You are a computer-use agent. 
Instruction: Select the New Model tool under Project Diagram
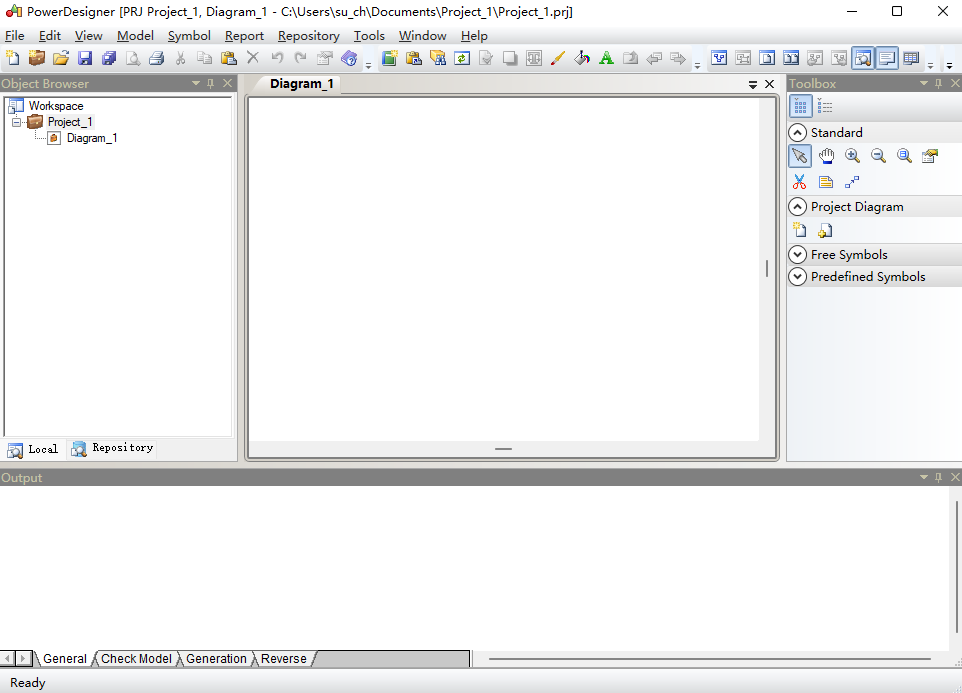[x=799, y=231]
